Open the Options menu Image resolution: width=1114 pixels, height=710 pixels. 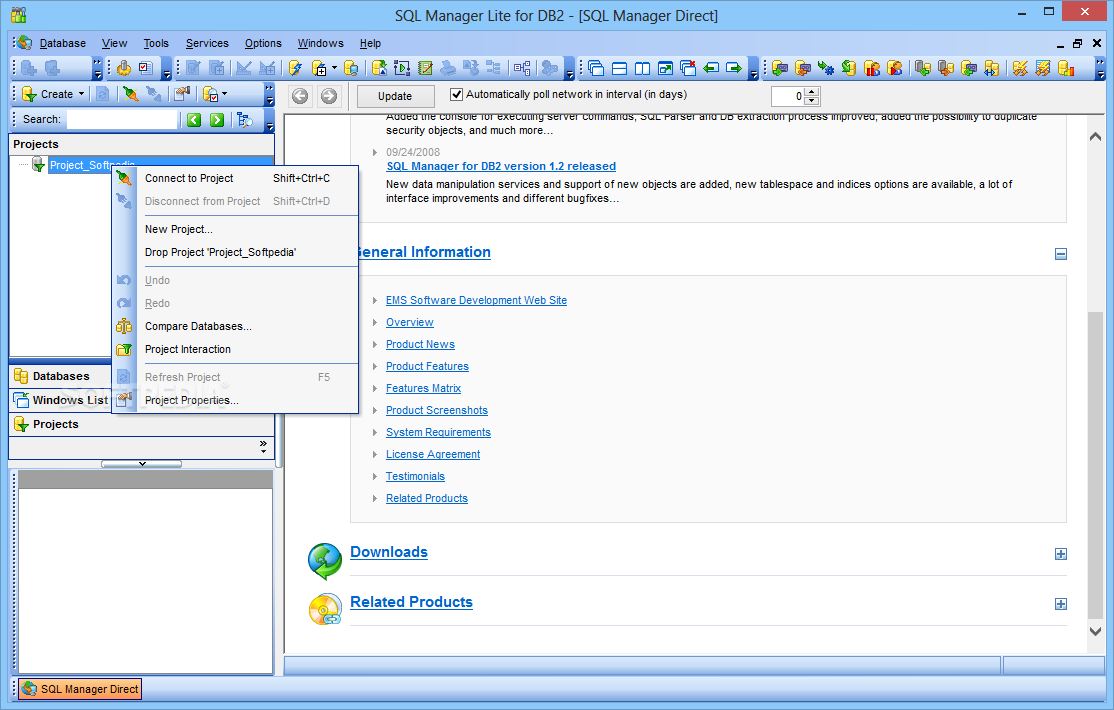coord(264,43)
